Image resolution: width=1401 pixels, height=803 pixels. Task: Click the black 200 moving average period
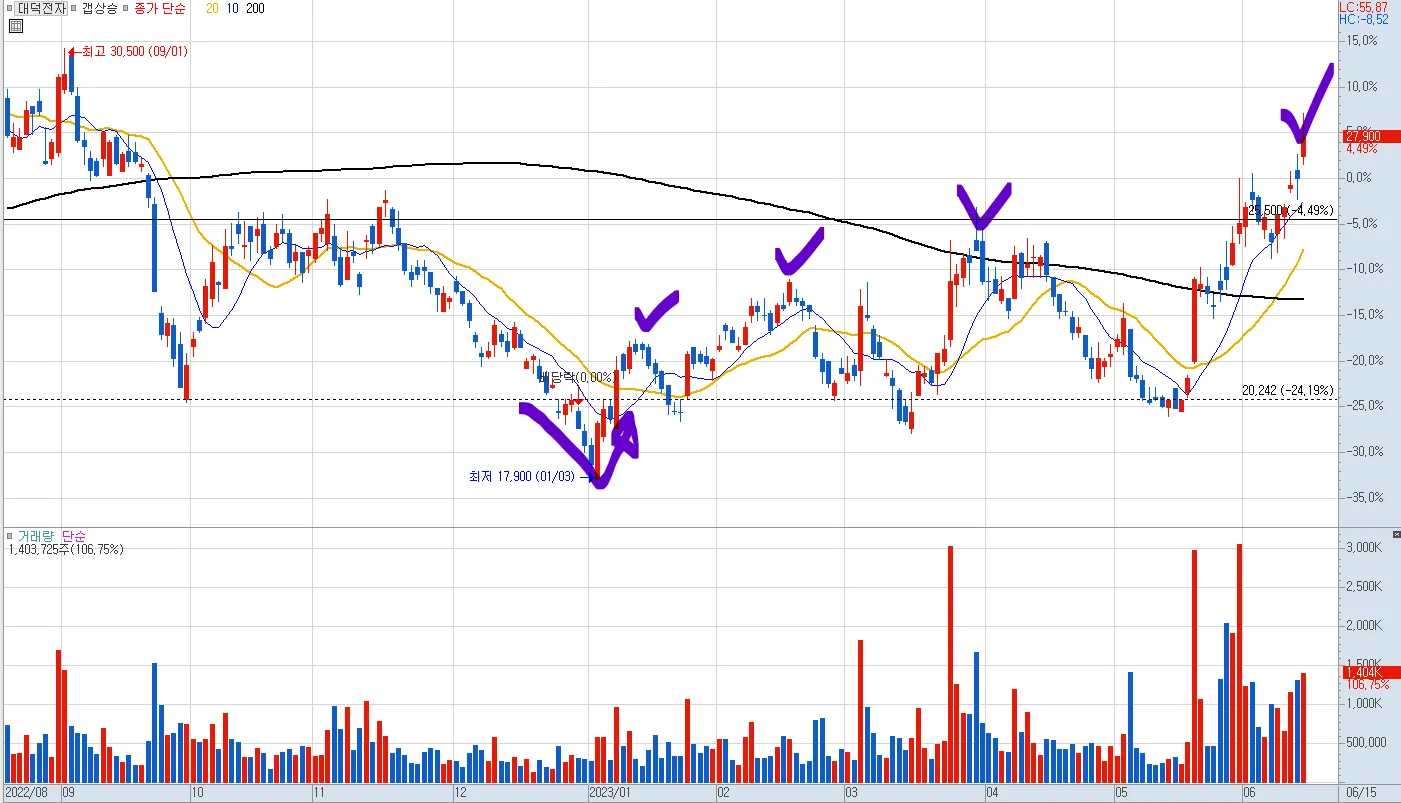[x=255, y=8]
